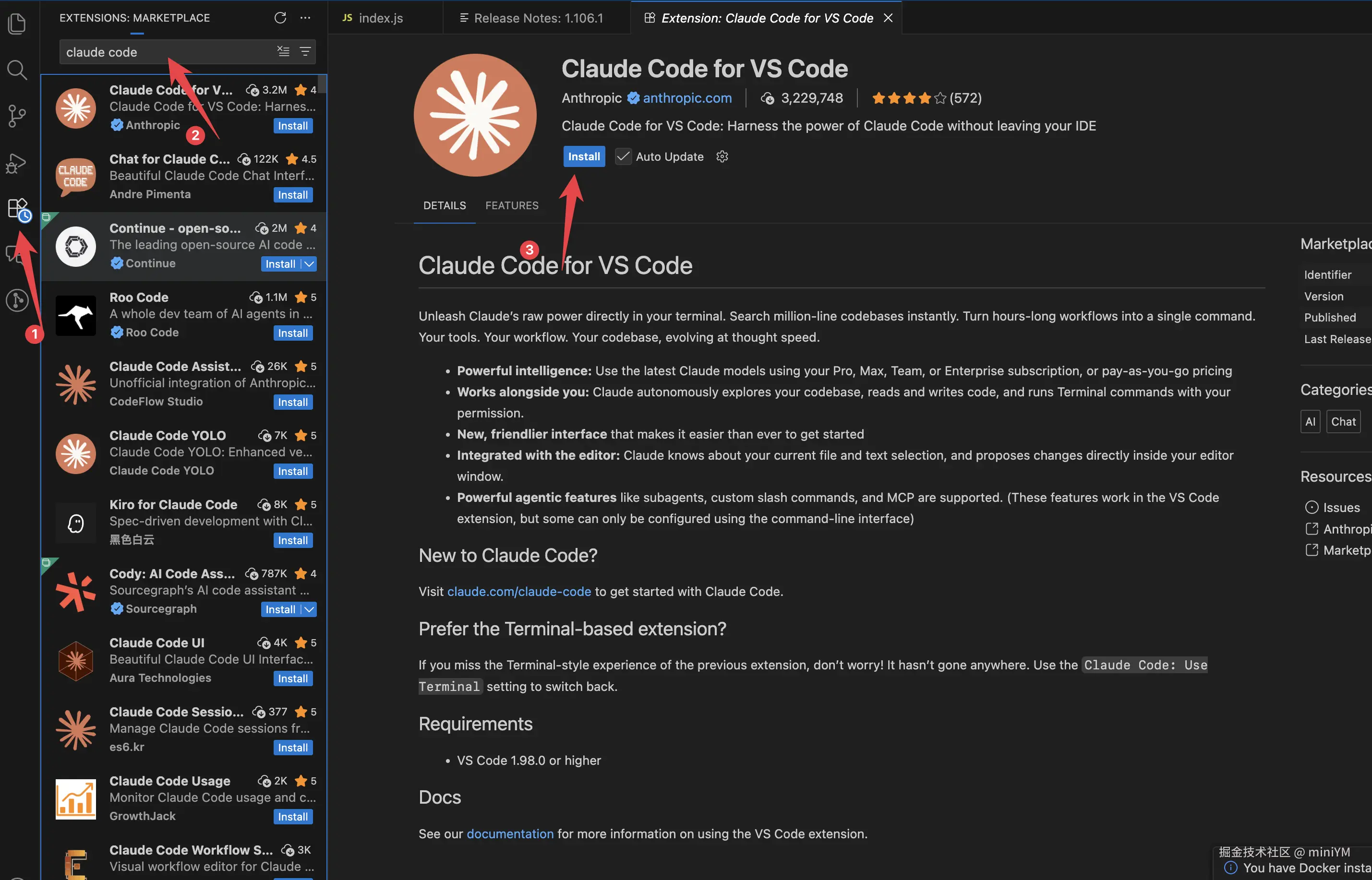Screen dimensions: 1372x880
Task: Open the filter extensions menu icon
Action: point(305,51)
